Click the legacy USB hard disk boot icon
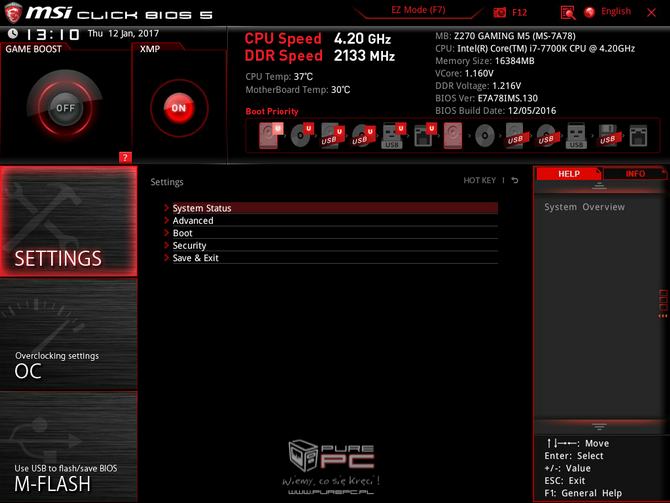Screen dimensions: 670x503 (x=515, y=135)
